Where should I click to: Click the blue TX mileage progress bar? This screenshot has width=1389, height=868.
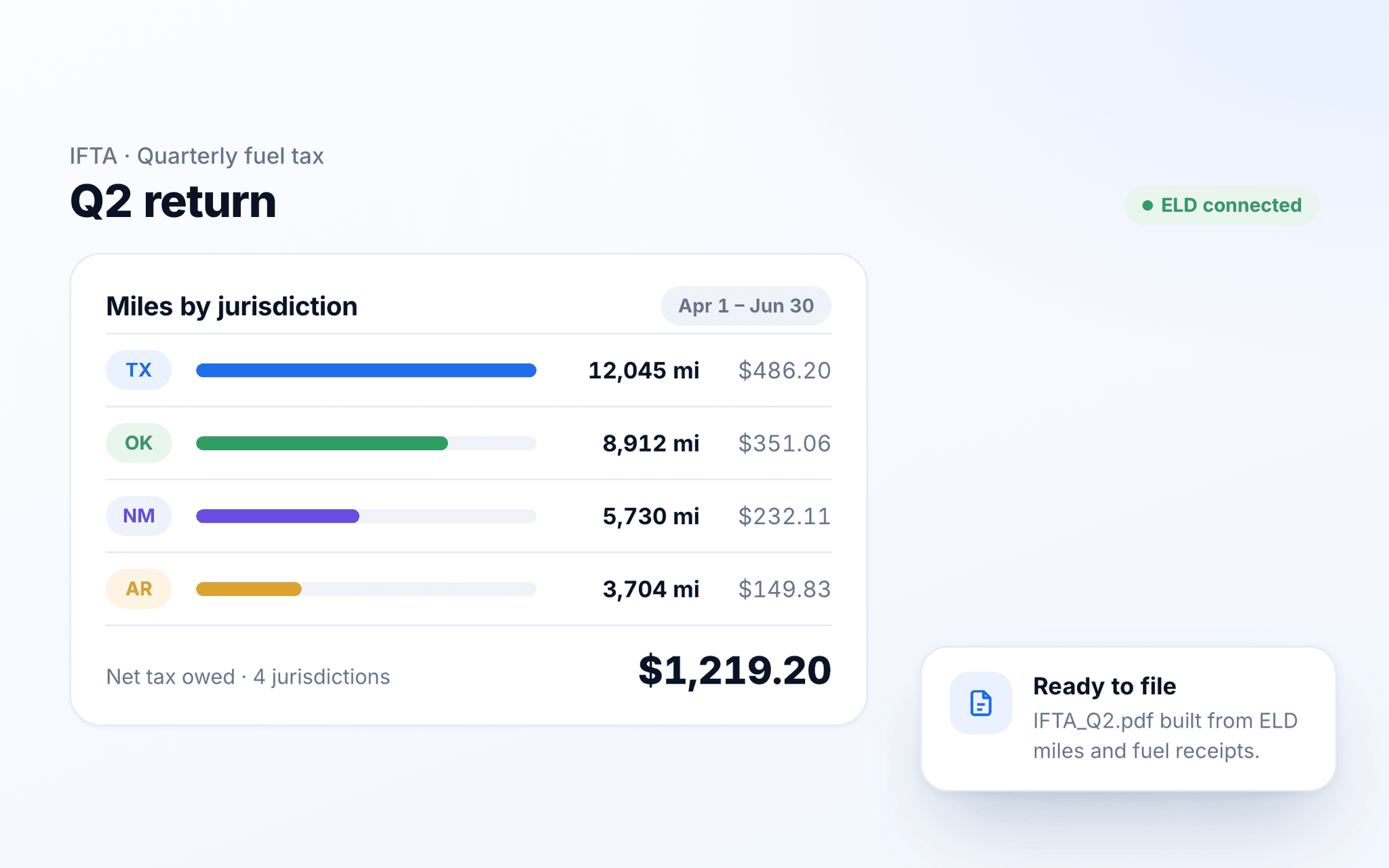[x=366, y=370]
